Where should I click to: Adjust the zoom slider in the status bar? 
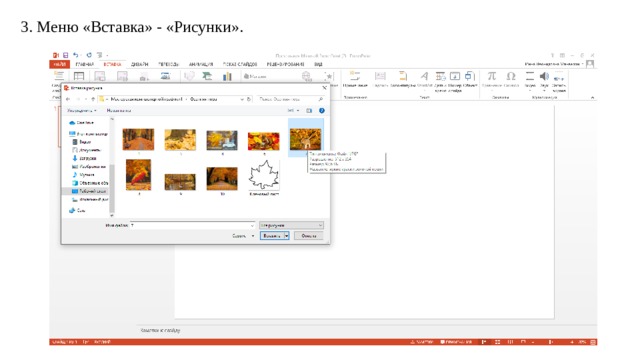(x=550, y=342)
